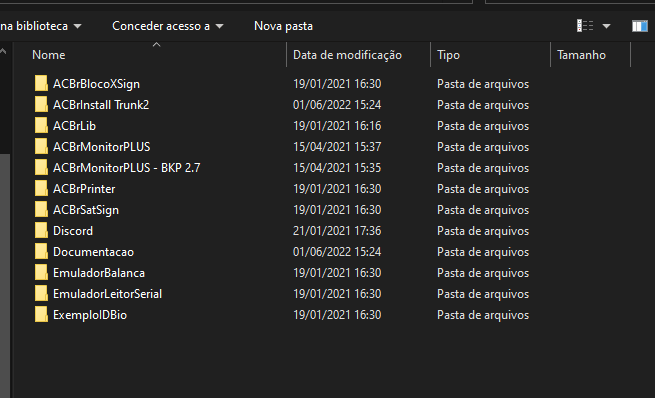Click the Discord folder icon
The width and height of the screenshot is (655, 398).
[x=41, y=231]
